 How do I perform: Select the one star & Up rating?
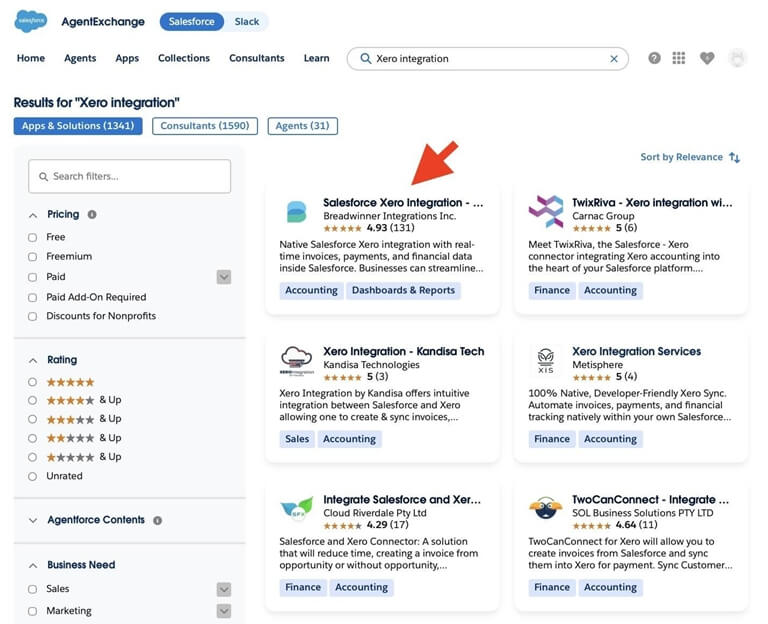coord(32,457)
